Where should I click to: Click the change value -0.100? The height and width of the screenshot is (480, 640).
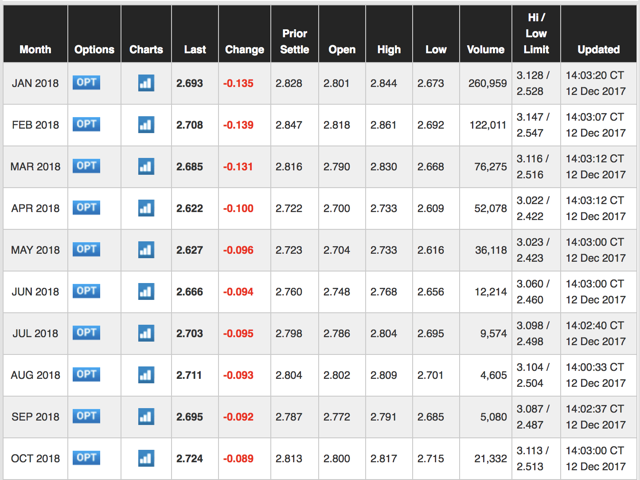click(x=238, y=208)
